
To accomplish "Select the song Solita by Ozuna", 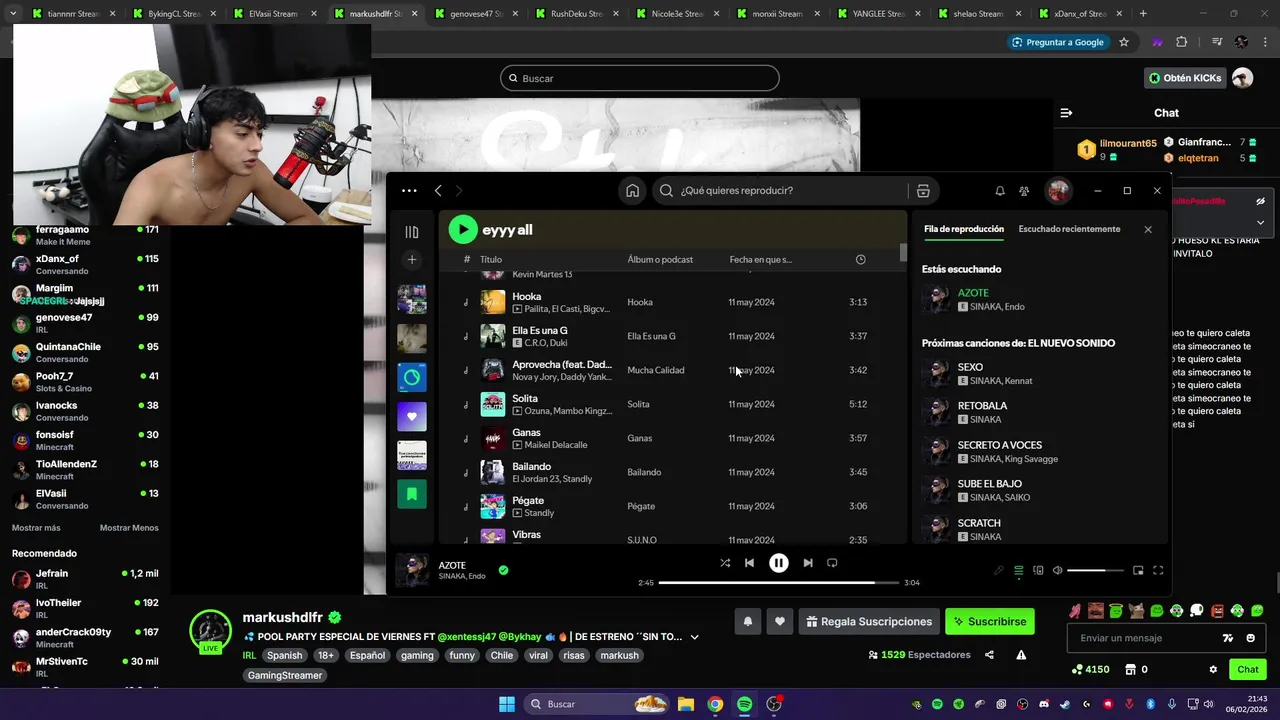I will 673,404.
